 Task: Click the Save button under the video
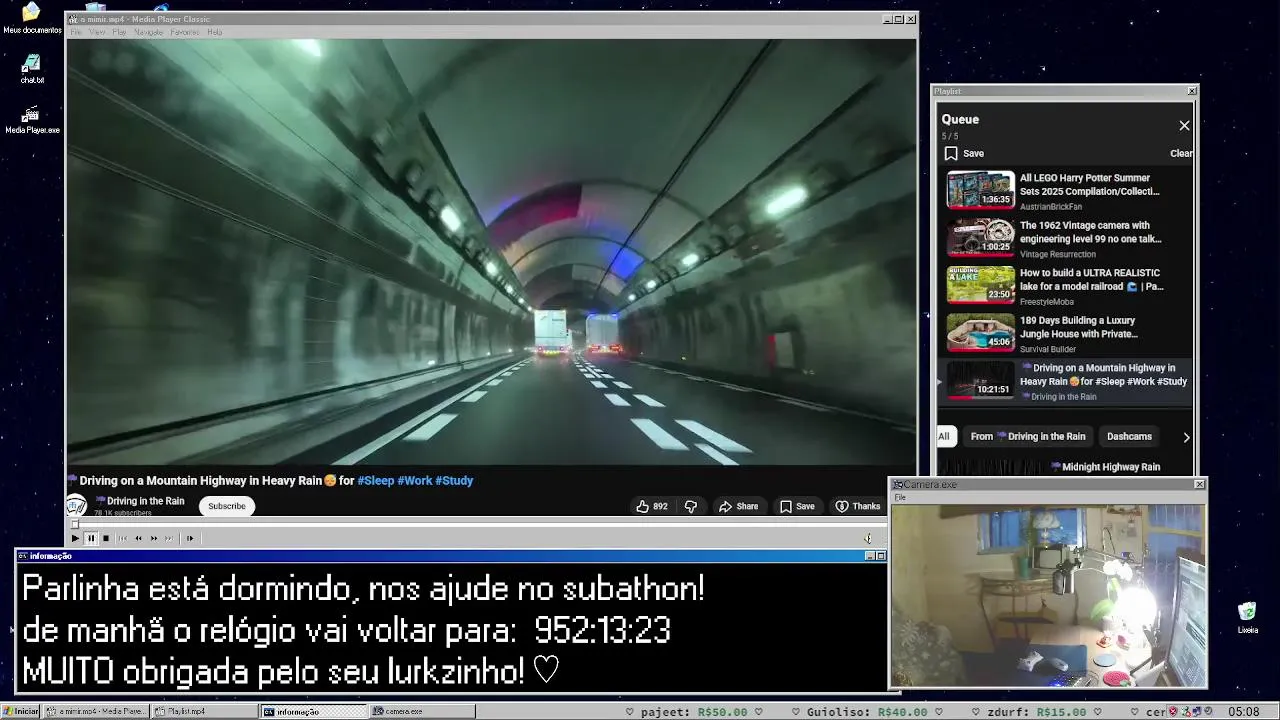pos(797,506)
